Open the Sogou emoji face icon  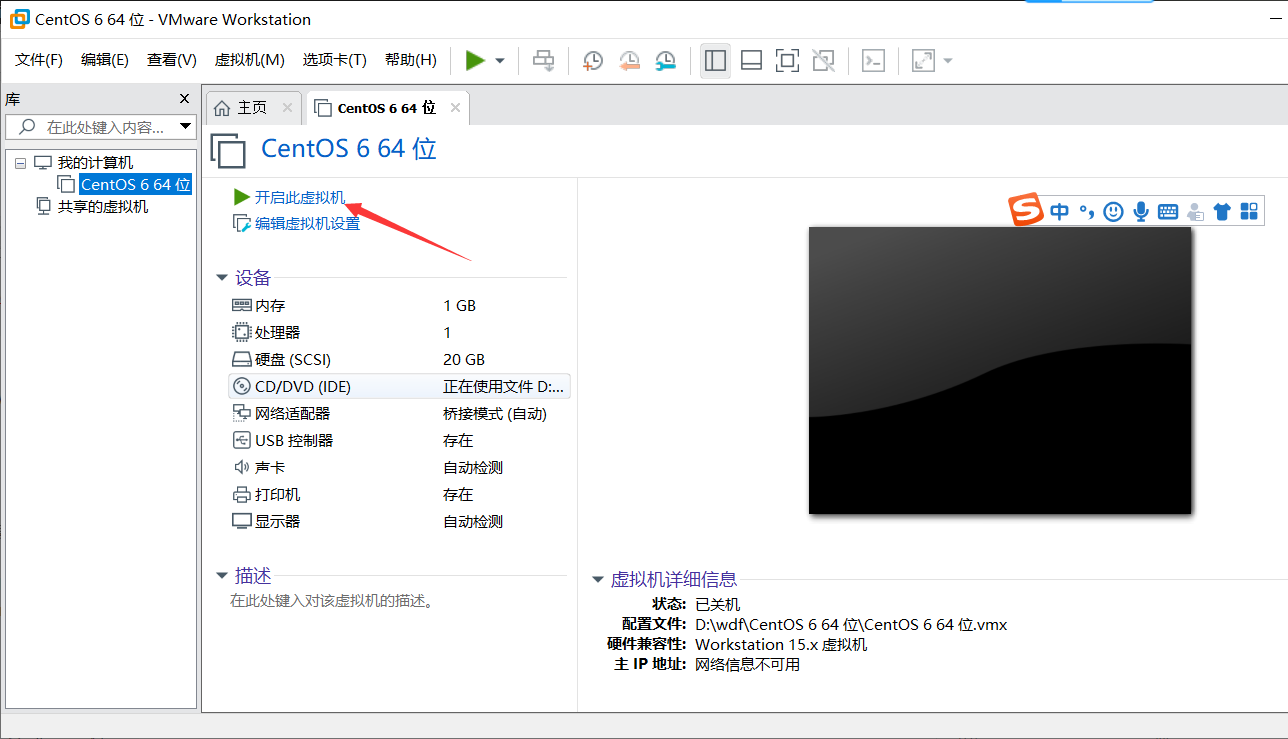(x=1114, y=211)
